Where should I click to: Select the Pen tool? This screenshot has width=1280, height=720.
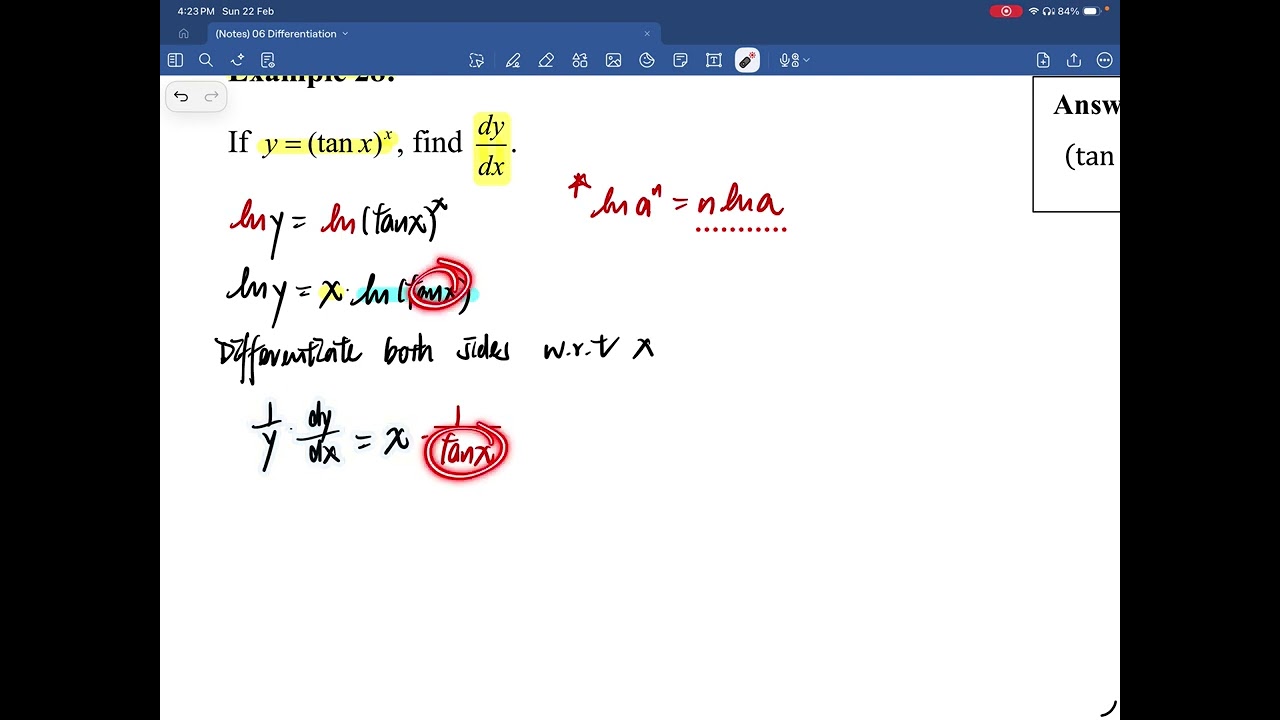[513, 60]
